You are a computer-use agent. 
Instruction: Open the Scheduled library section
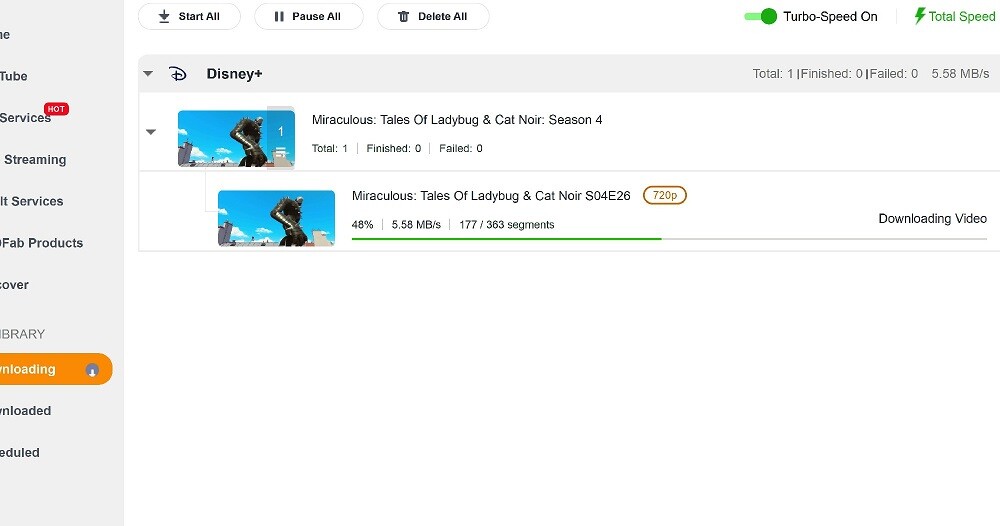20,453
